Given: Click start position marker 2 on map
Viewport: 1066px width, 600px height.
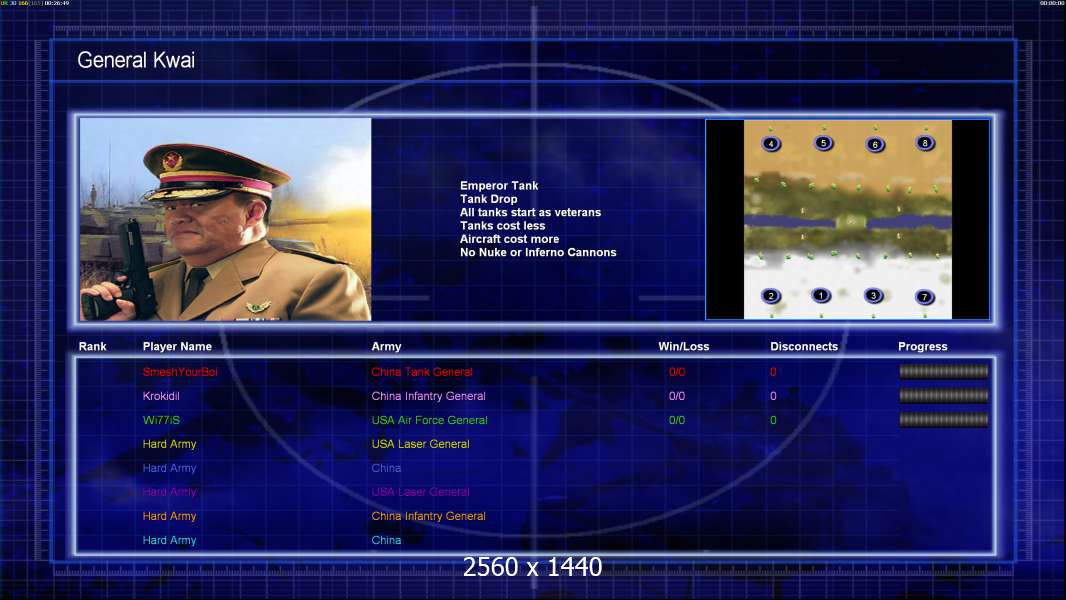Looking at the screenshot, I should pyautogui.click(x=770, y=296).
